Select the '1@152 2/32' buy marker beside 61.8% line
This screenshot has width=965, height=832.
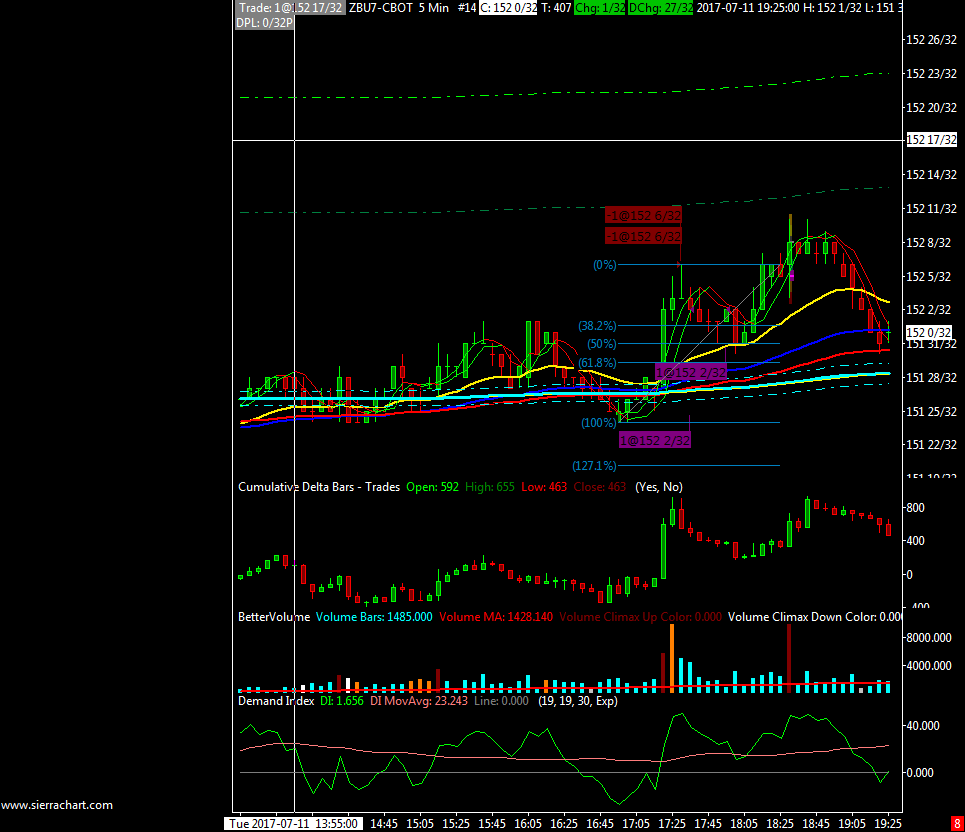coord(691,372)
